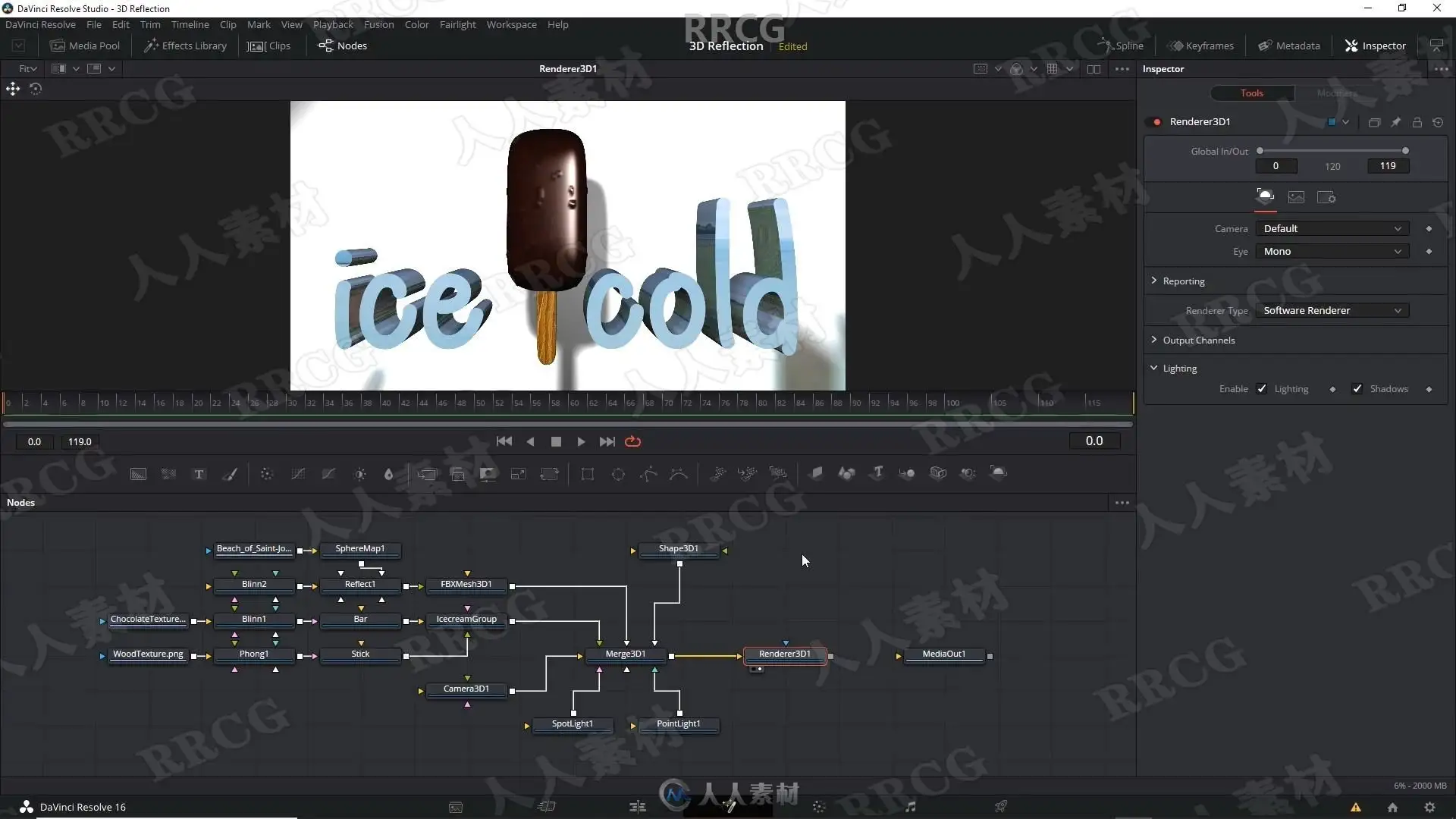The image size is (1456, 819).
Task: Switch to the Fairlight page
Action: click(910, 806)
